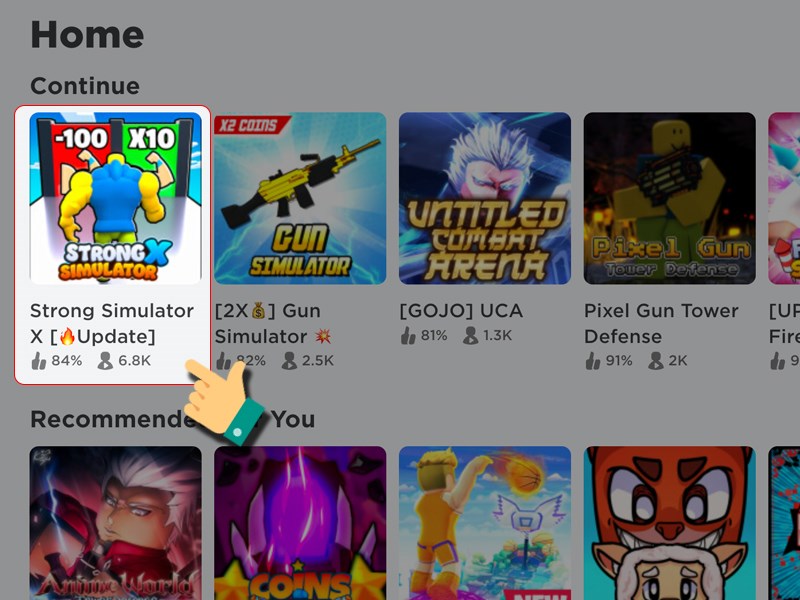Viewport: 800px width, 600px height.
Task: Click the Pixel Gun Tower Defense title
Action: 661,323
